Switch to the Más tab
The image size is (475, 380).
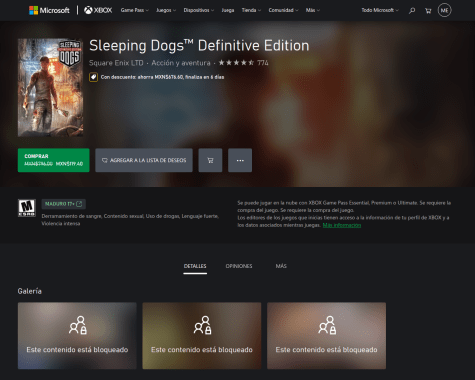[x=281, y=266]
